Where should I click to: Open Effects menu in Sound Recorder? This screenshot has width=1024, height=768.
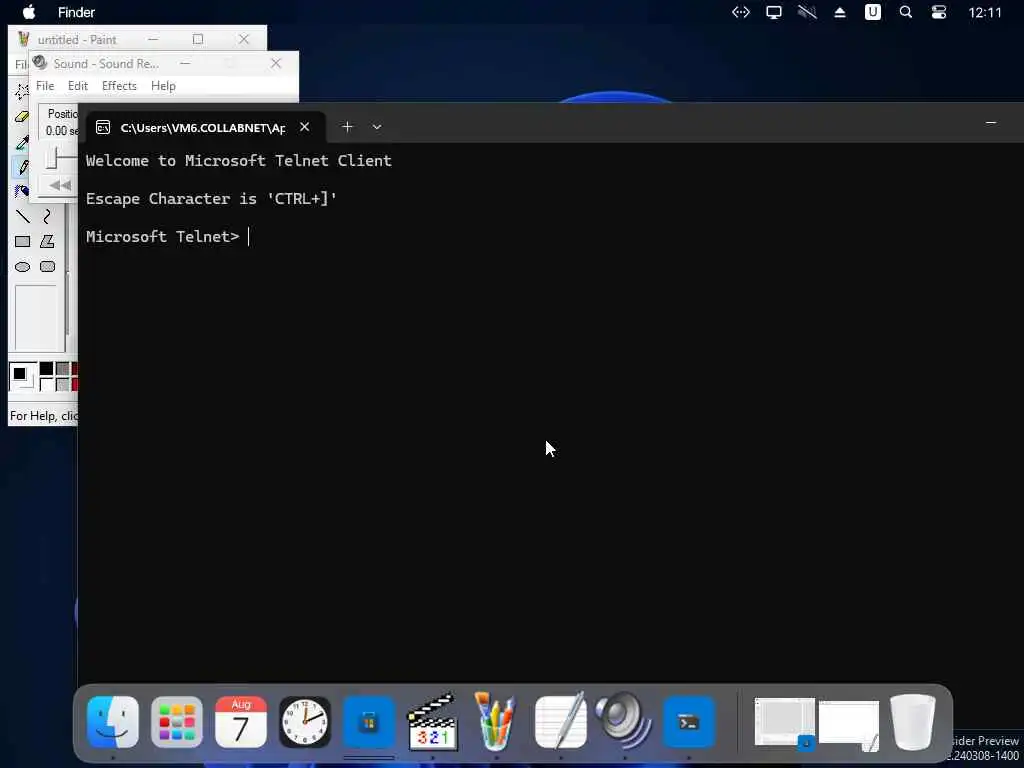click(119, 86)
